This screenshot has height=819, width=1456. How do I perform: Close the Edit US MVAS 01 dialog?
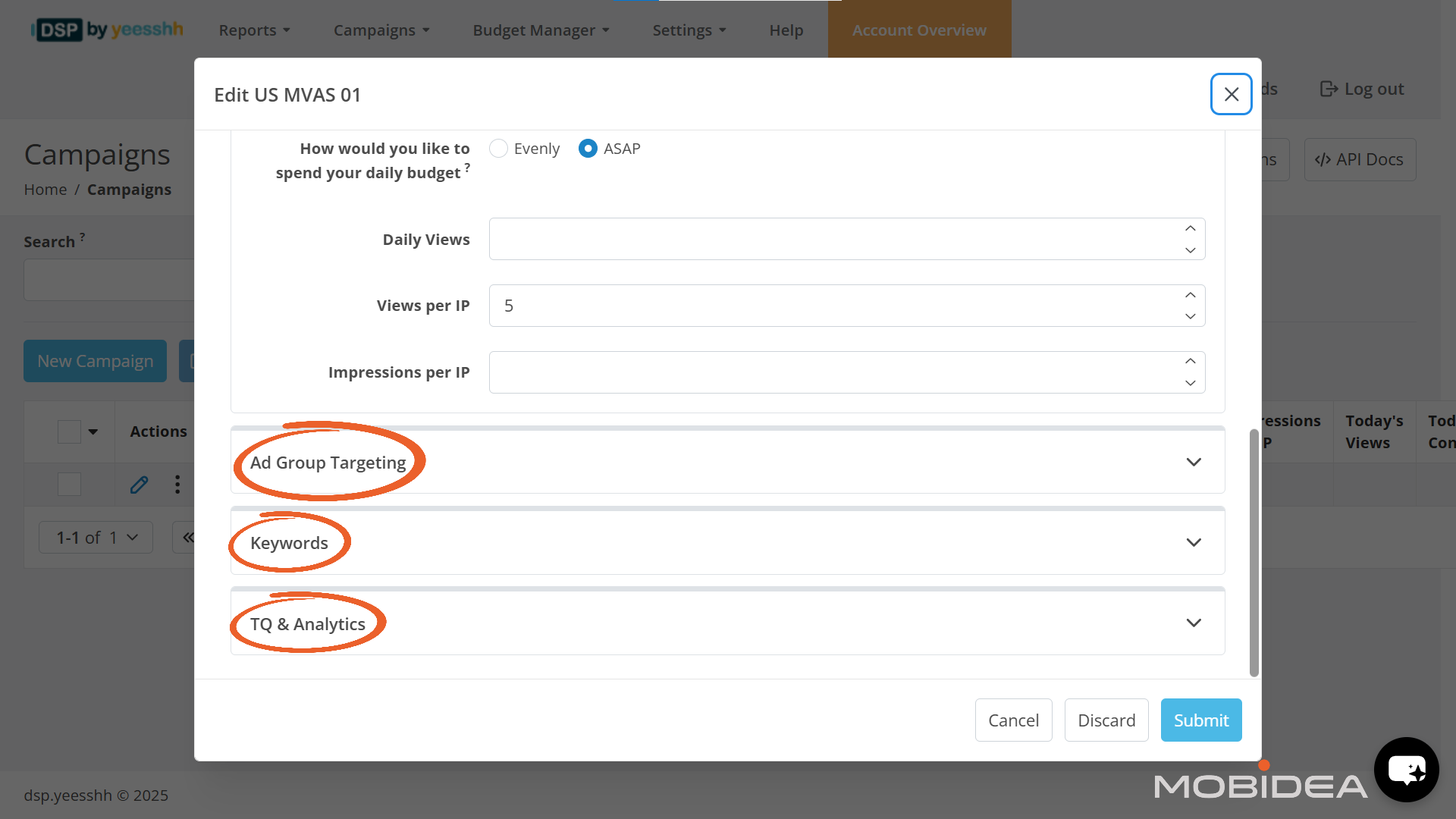[x=1231, y=94]
